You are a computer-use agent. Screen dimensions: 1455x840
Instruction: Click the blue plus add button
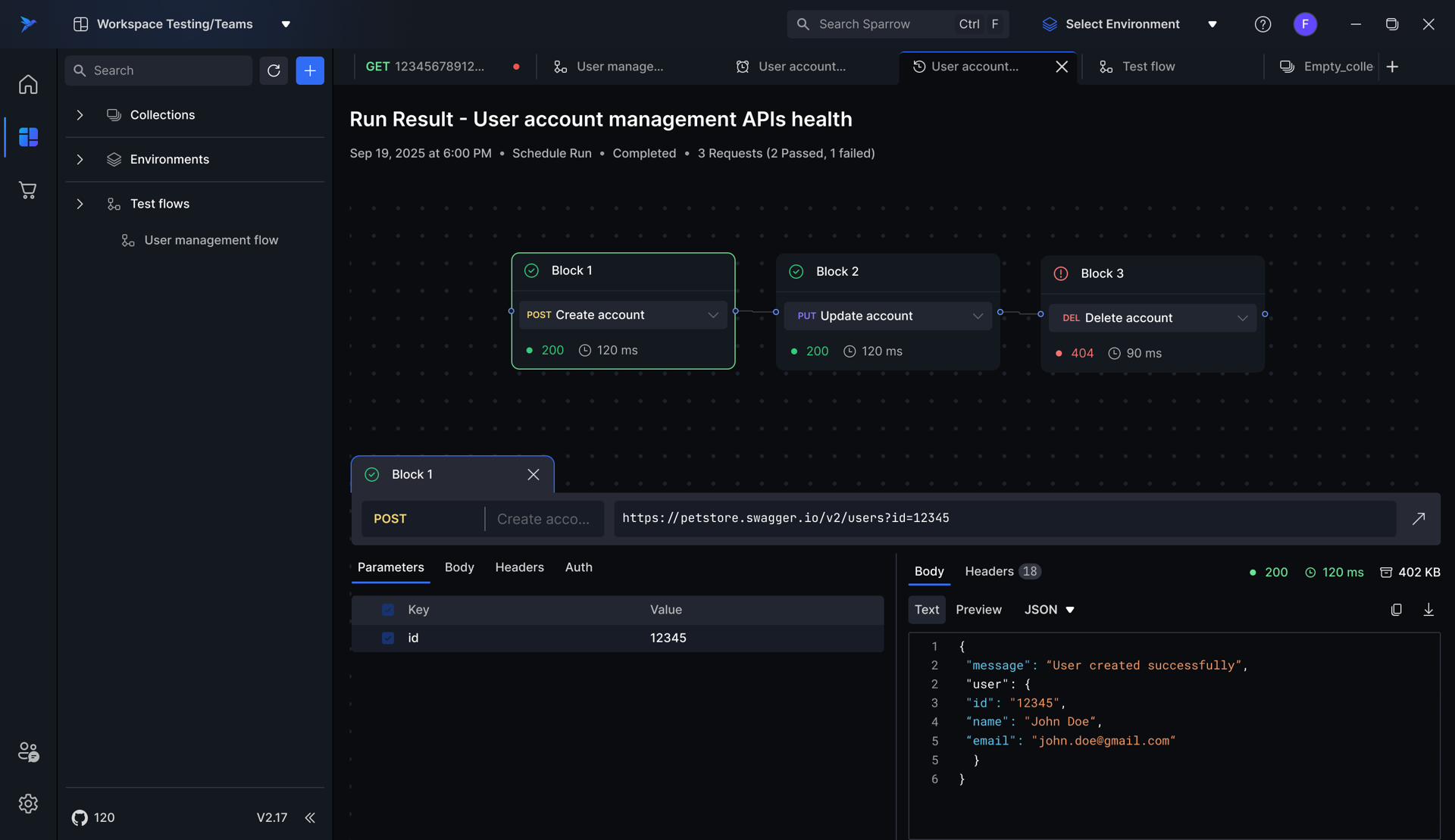(310, 70)
